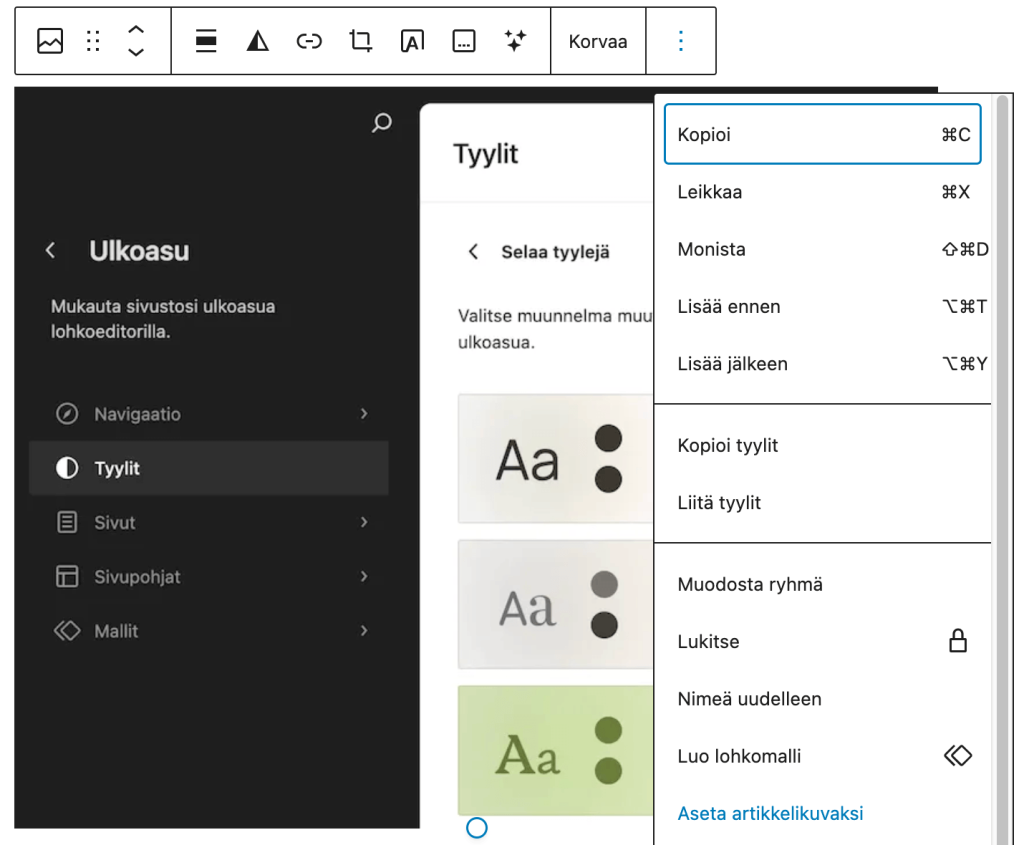This screenshot has height=845, width=1024.
Task: Click the lock icon beside Lukitse
Action: coord(957,641)
